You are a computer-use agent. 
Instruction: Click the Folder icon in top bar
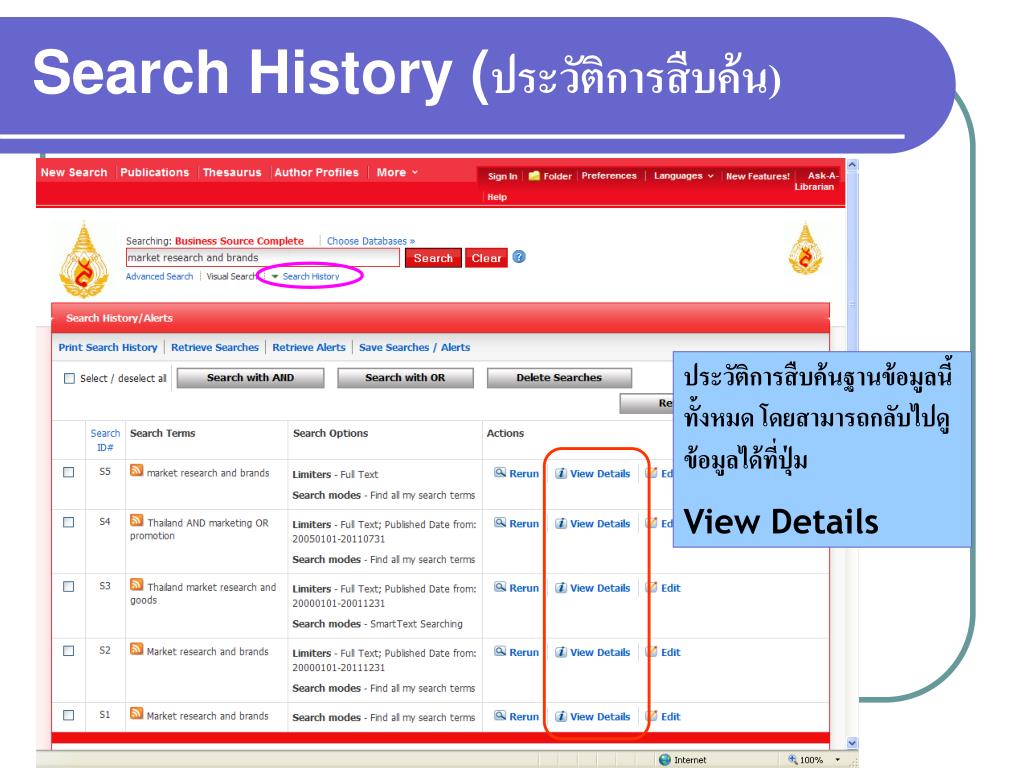534,176
